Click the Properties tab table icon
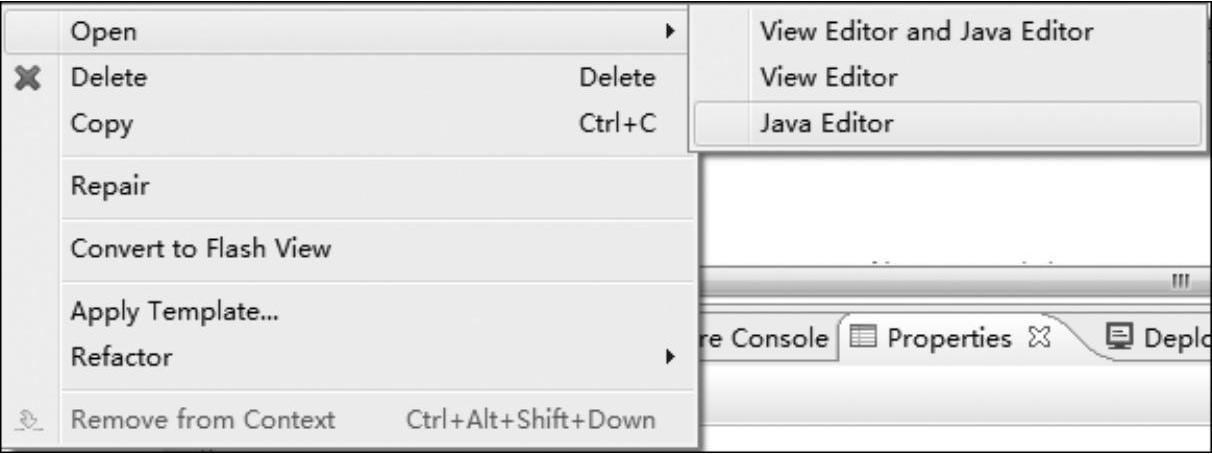Image resolution: width=1212 pixels, height=454 pixels. point(864,340)
